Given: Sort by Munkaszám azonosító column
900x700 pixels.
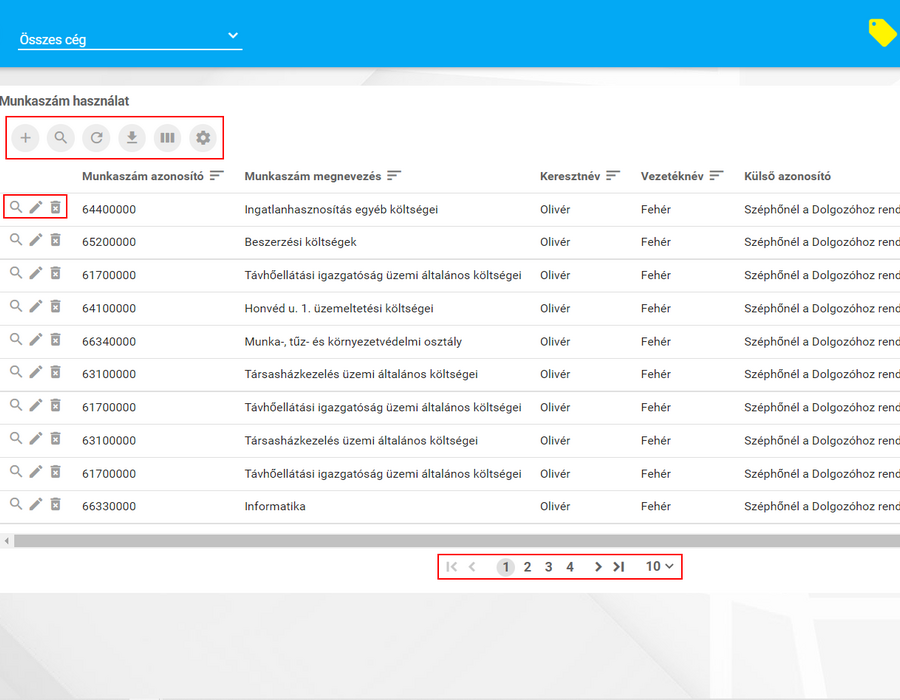Looking at the screenshot, I should (x=216, y=176).
